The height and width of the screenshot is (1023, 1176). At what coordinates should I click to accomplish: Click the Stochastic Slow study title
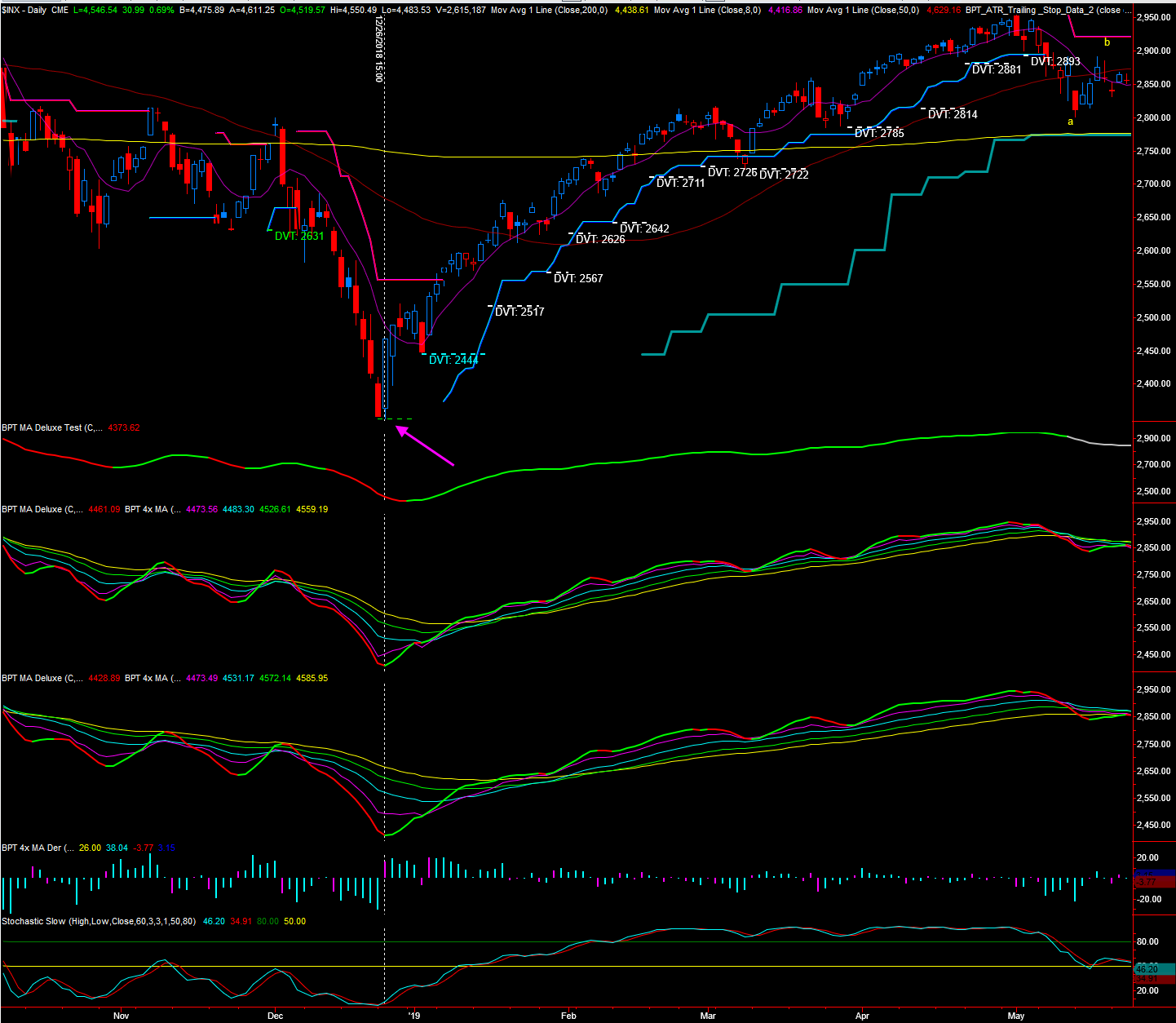point(98,921)
